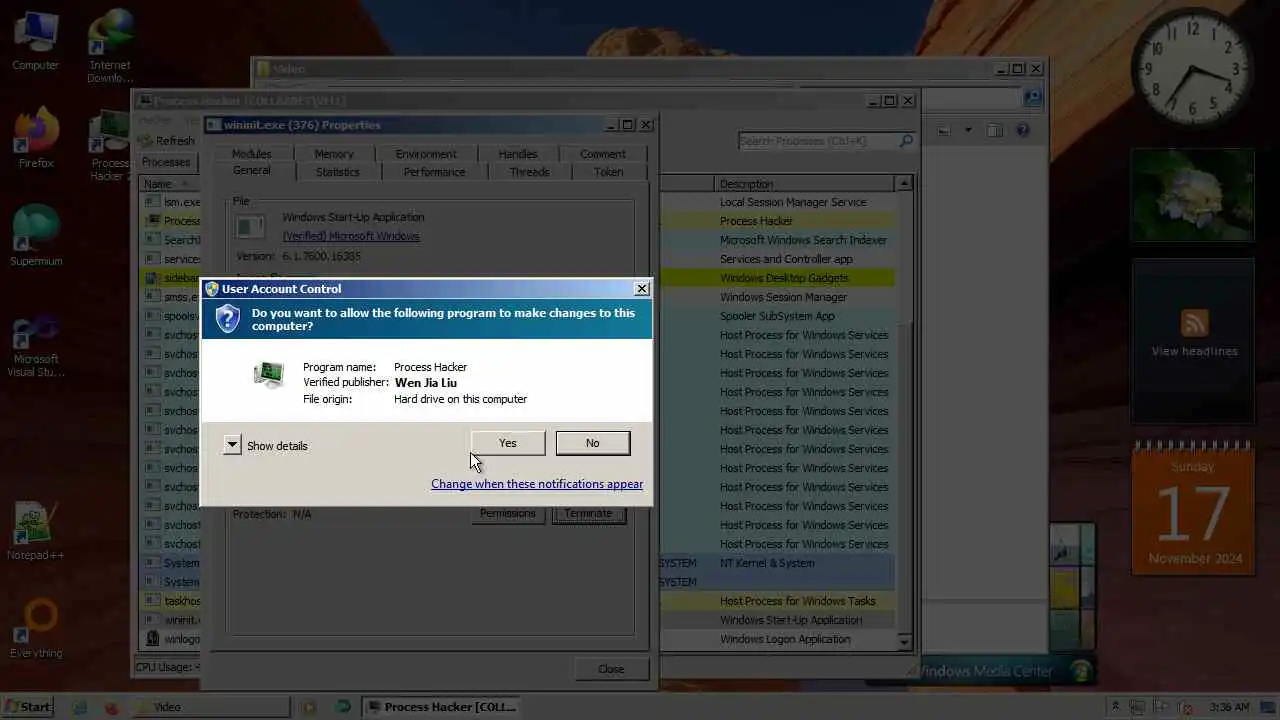Click the winlogon process icon in the list
The height and width of the screenshot is (720, 1280).
coord(152,639)
